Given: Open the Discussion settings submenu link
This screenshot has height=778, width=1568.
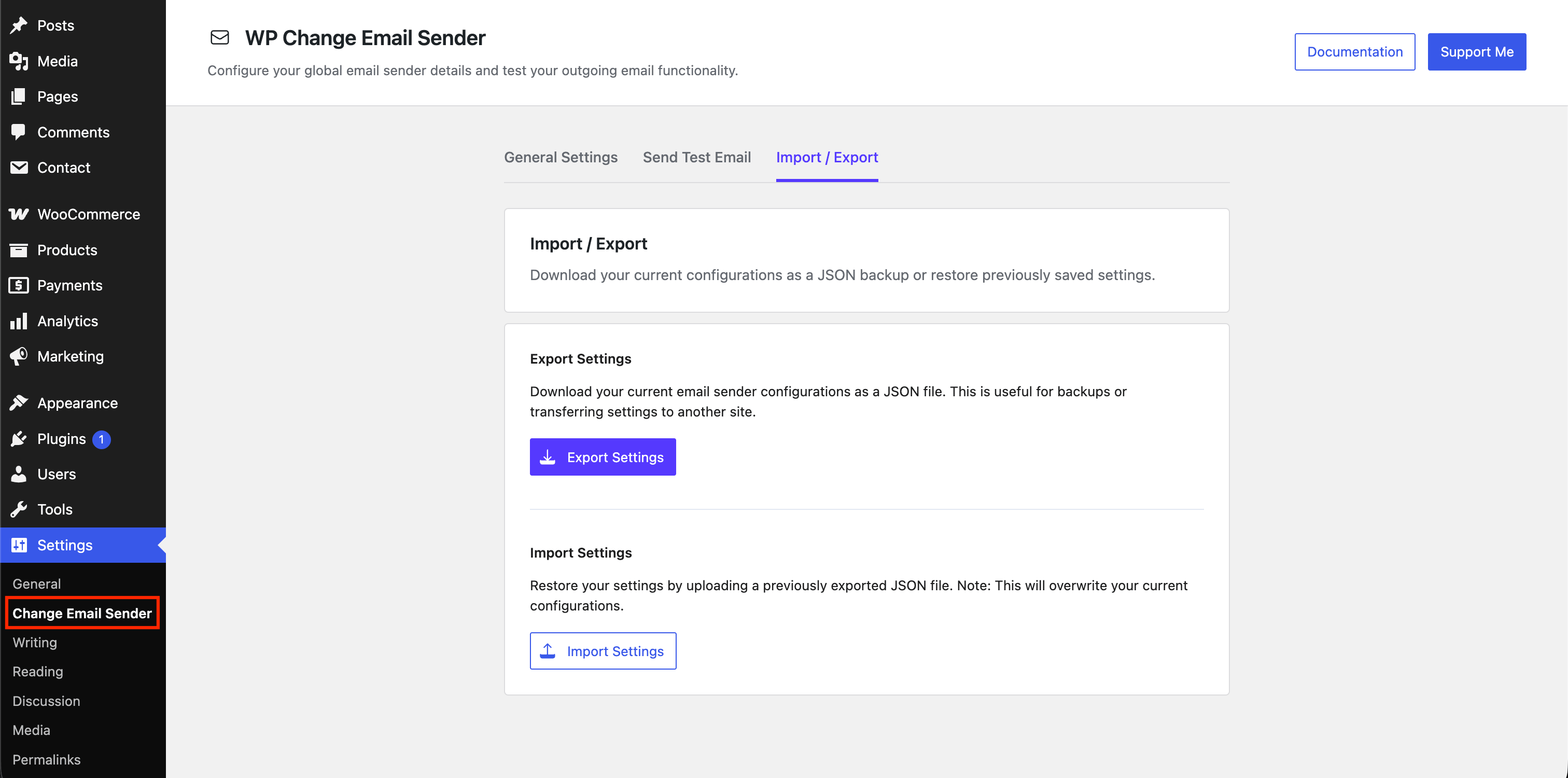Looking at the screenshot, I should (x=46, y=701).
